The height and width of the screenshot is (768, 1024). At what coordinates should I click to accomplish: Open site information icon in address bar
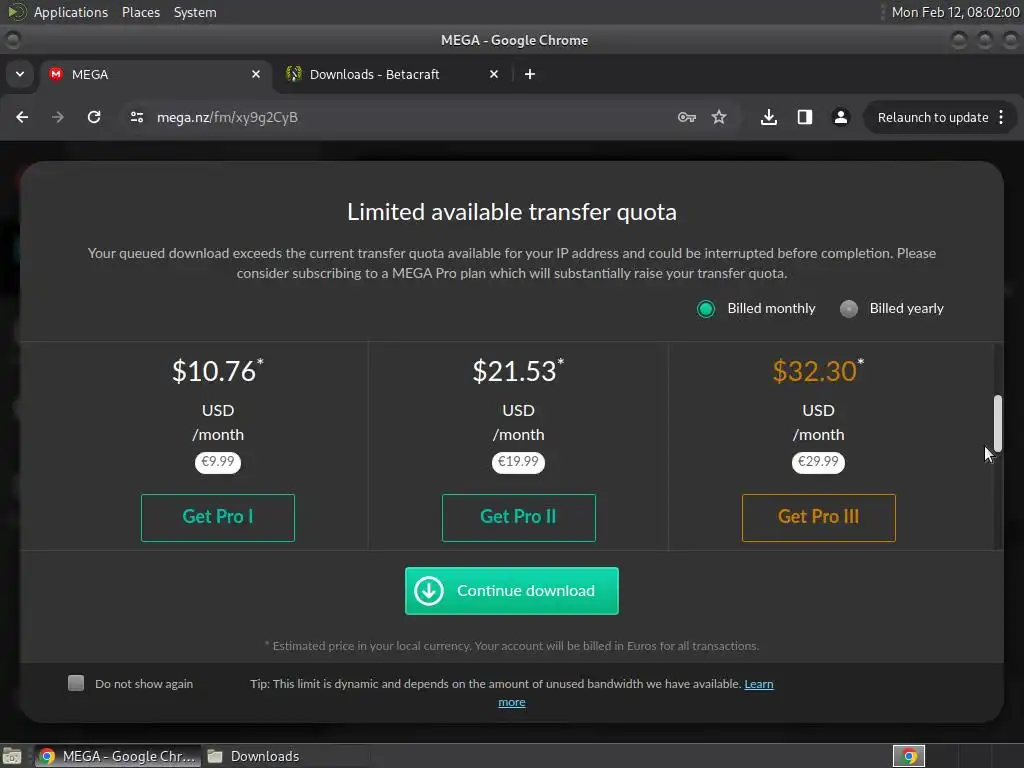point(136,117)
